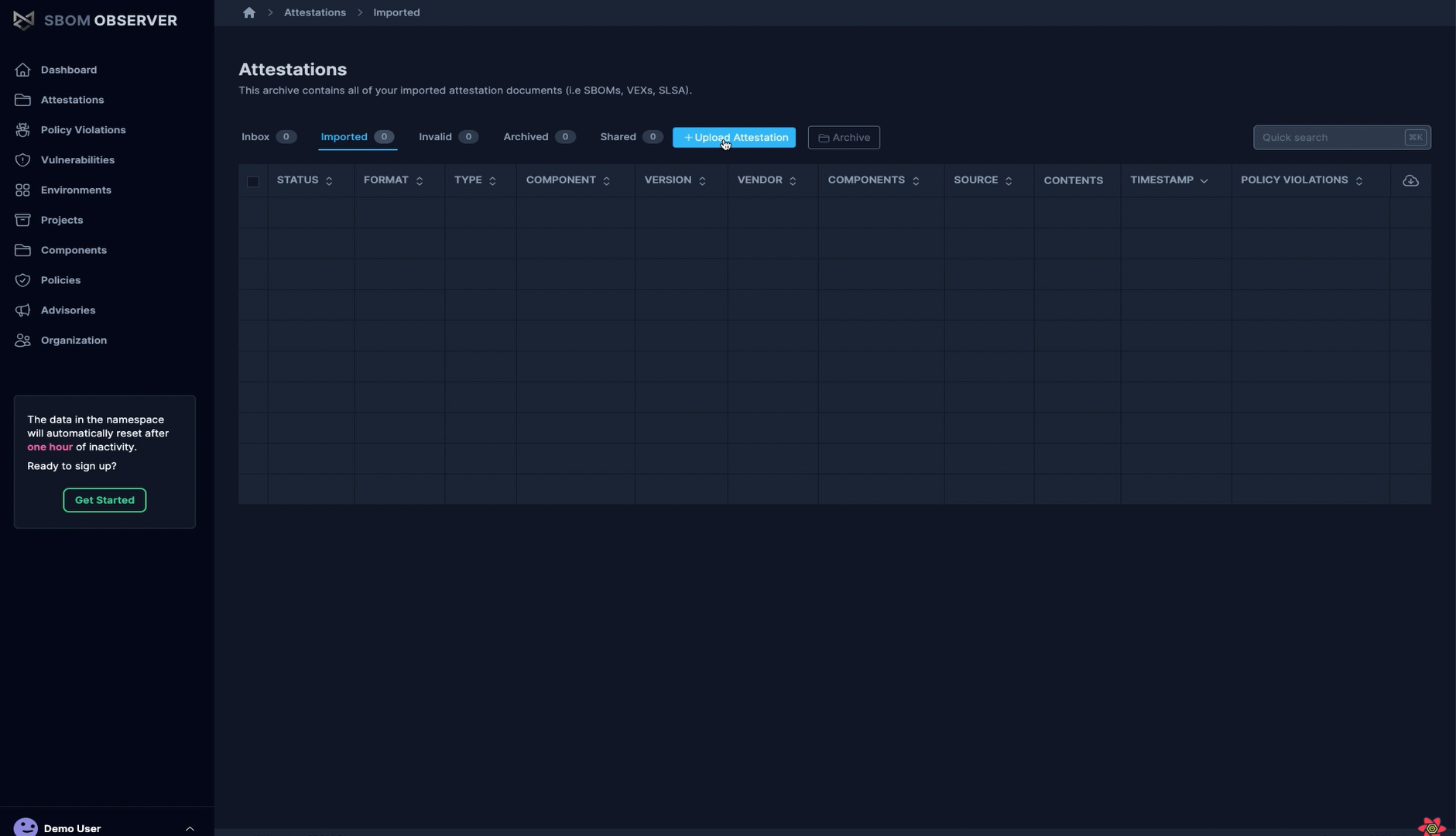Open Components from the sidebar
Screen dimensions: 1456x836
tap(74, 250)
